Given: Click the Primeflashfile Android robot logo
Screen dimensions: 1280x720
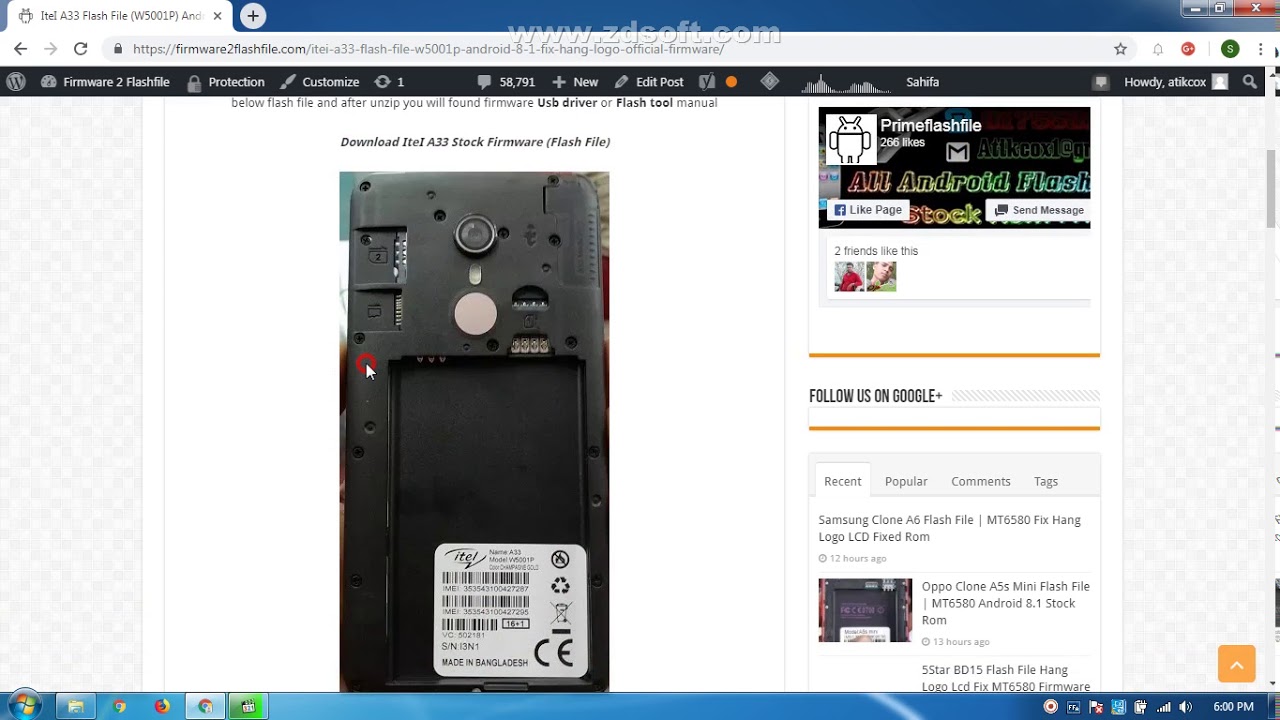Looking at the screenshot, I should click(850, 139).
